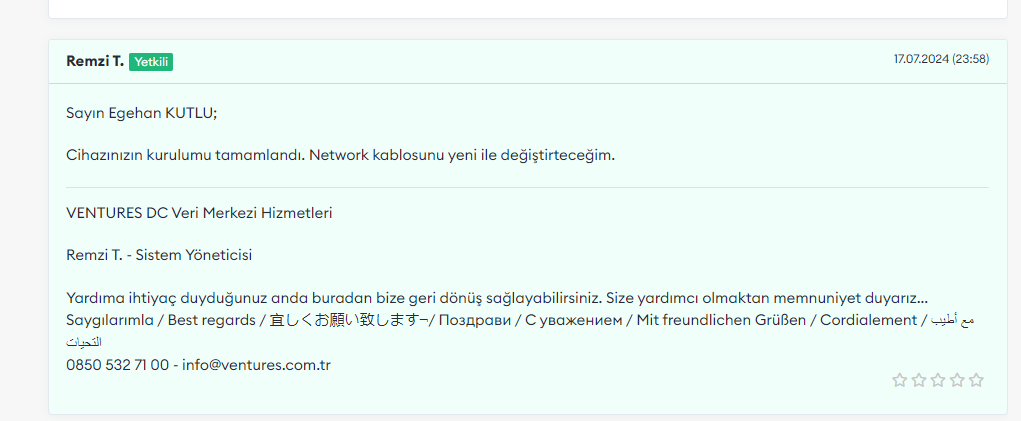Choose the fourth star in the rating
The image size is (1021, 421).
click(957, 380)
